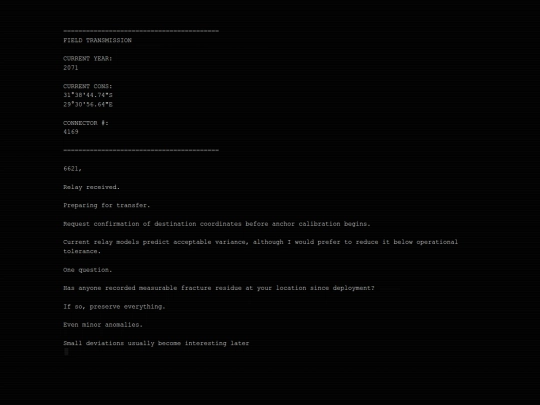Click the recipient line '6621,'
This screenshot has width=540, height=405.
pyautogui.click(x=72, y=169)
